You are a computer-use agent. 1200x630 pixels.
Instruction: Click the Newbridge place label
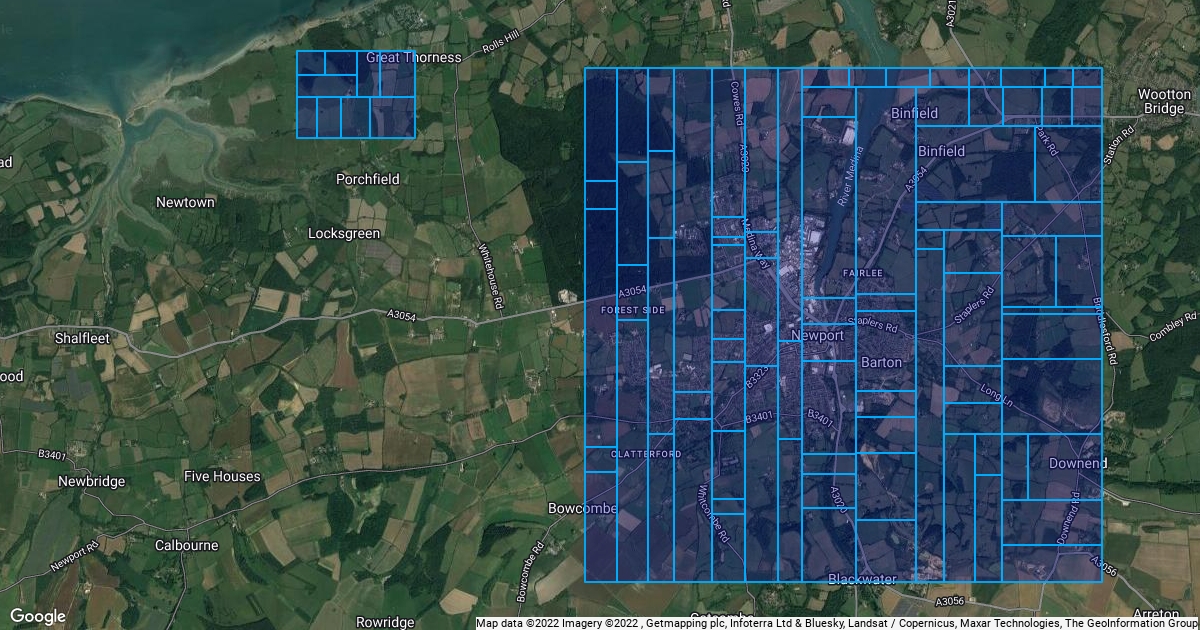pyautogui.click(x=91, y=481)
